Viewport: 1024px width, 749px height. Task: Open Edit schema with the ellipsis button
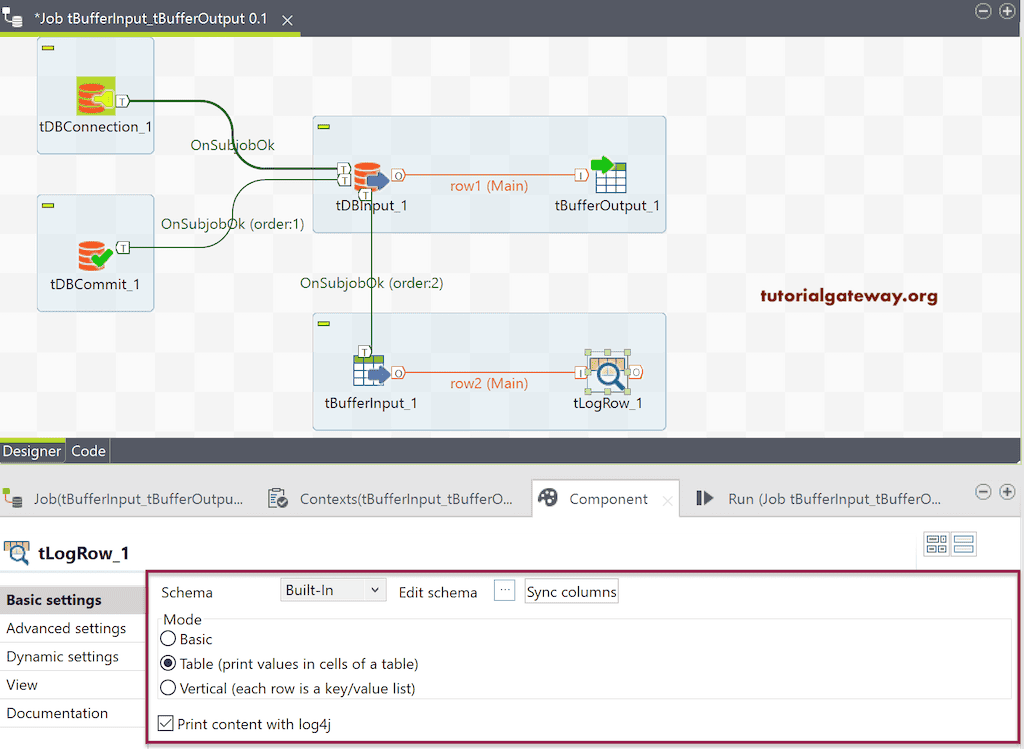(x=504, y=590)
